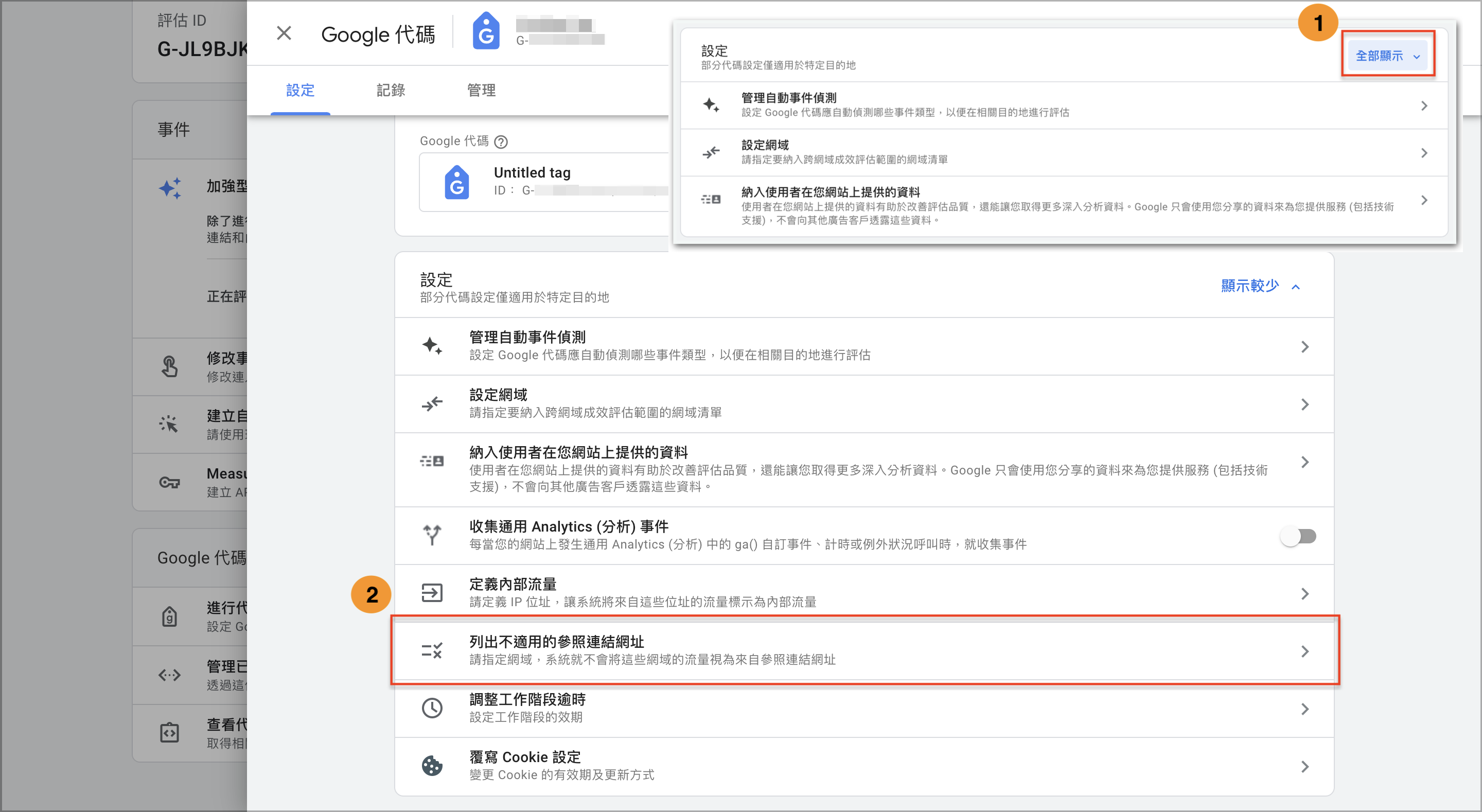Screen dimensions: 1482x812
Task: Click merge arrows icon in the inset panel
Action: click(711, 152)
